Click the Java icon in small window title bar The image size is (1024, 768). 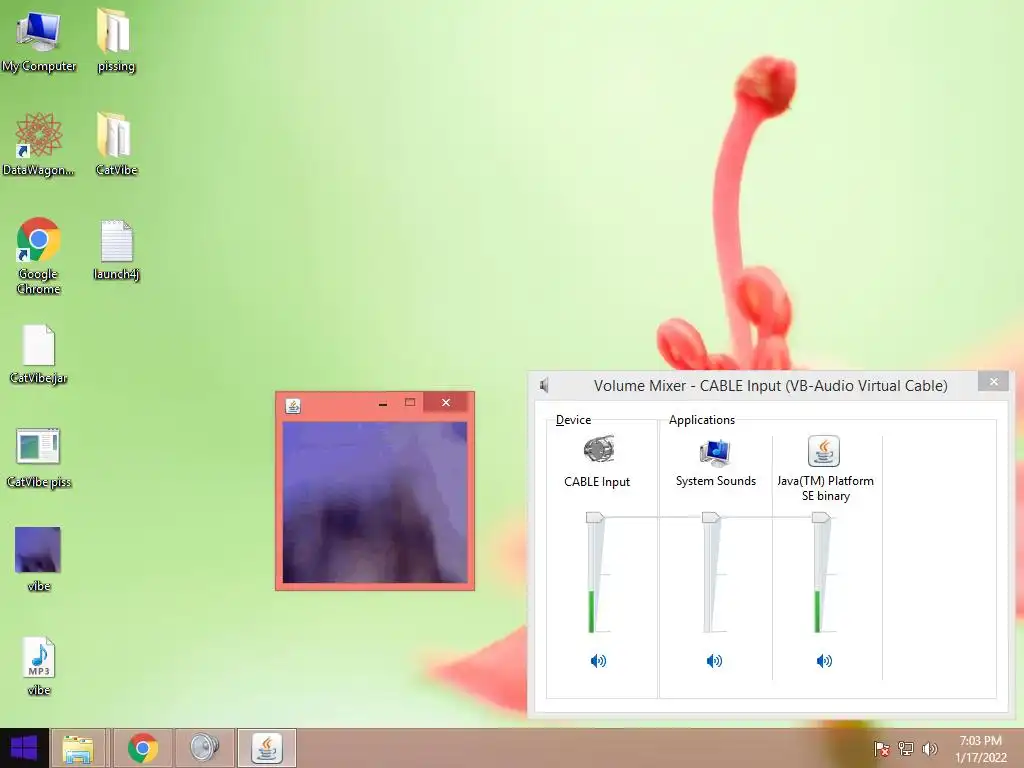pos(293,406)
